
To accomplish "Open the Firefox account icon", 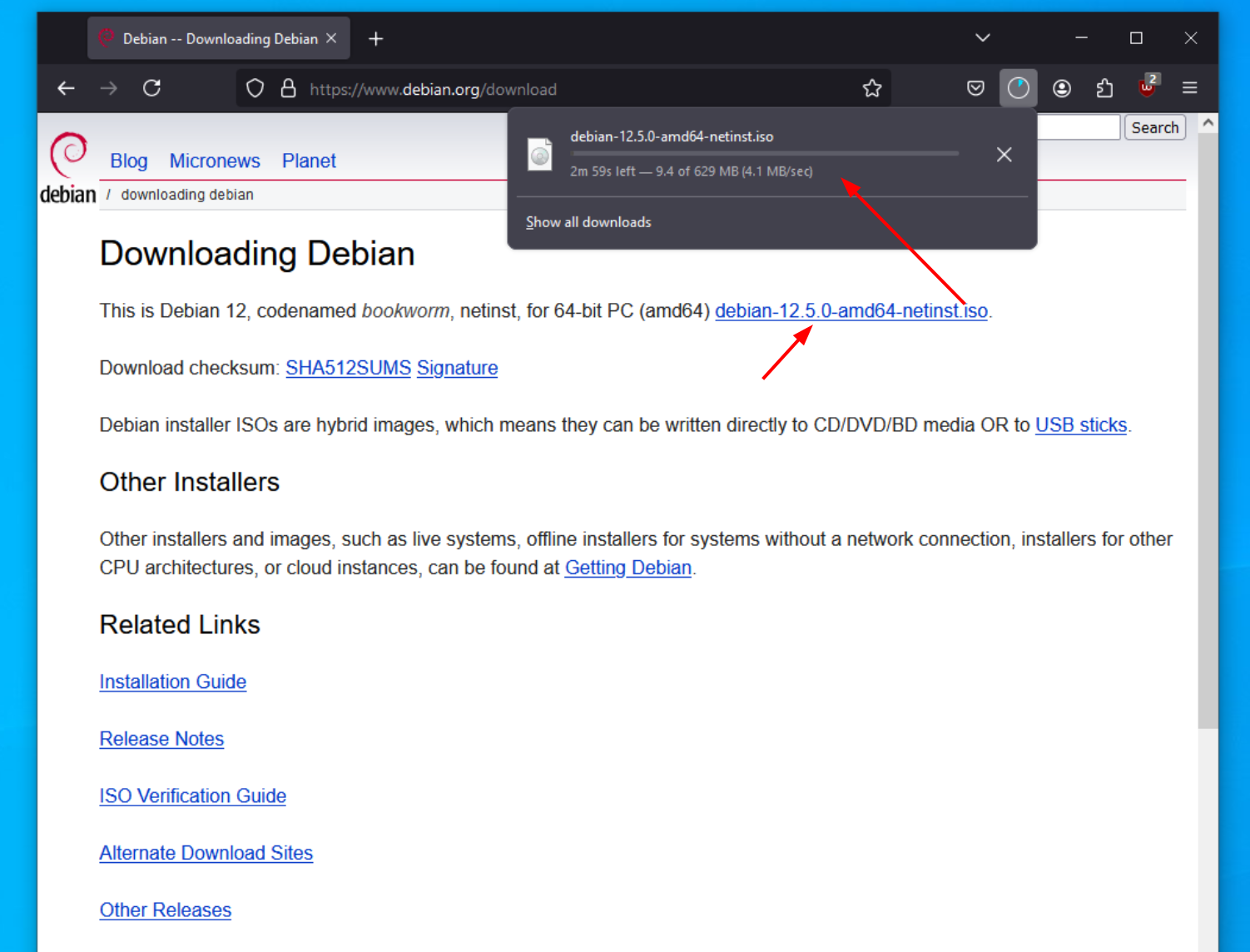I will (1062, 88).
